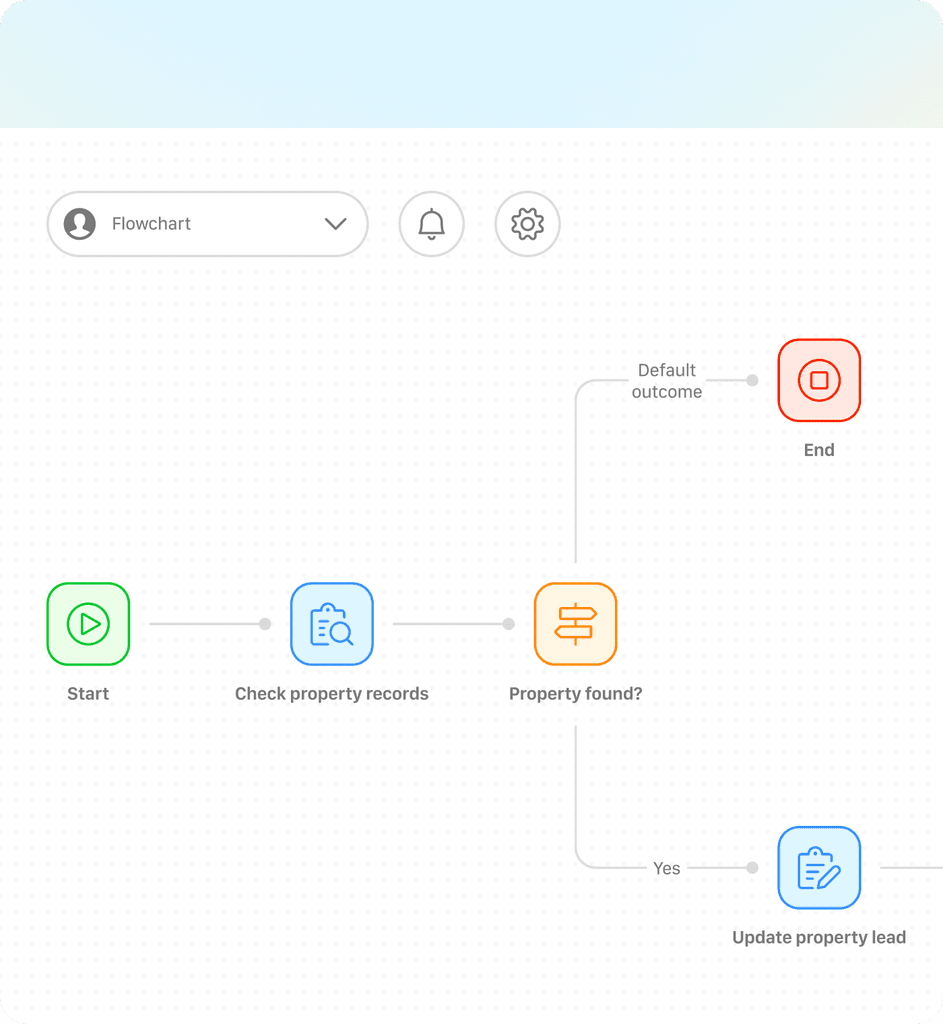This screenshot has width=943, height=1024.
Task: Click the user avatar in the Flowchart selector
Action: [x=79, y=224]
